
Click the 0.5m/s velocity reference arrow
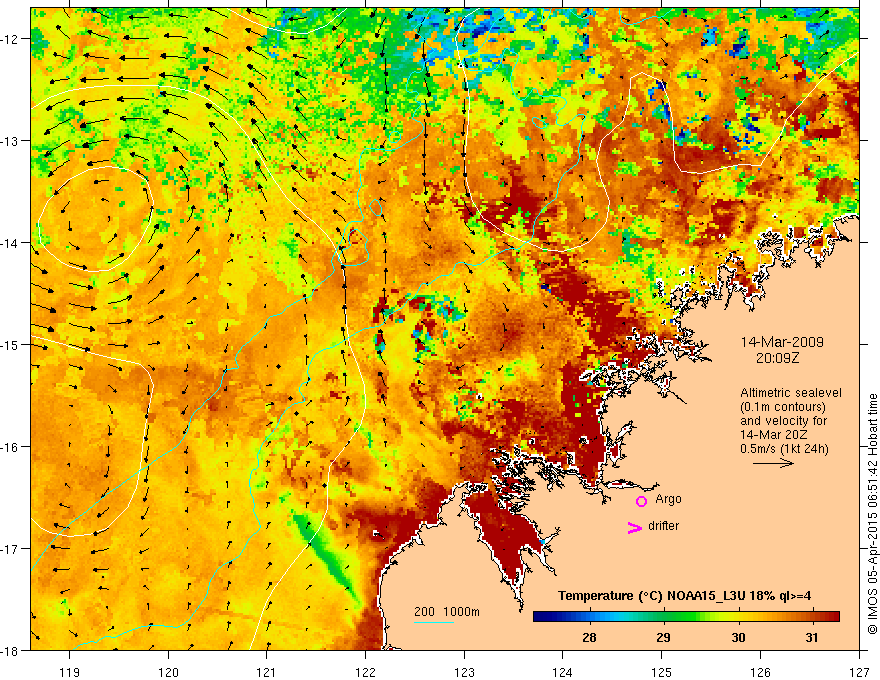[773, 463]
